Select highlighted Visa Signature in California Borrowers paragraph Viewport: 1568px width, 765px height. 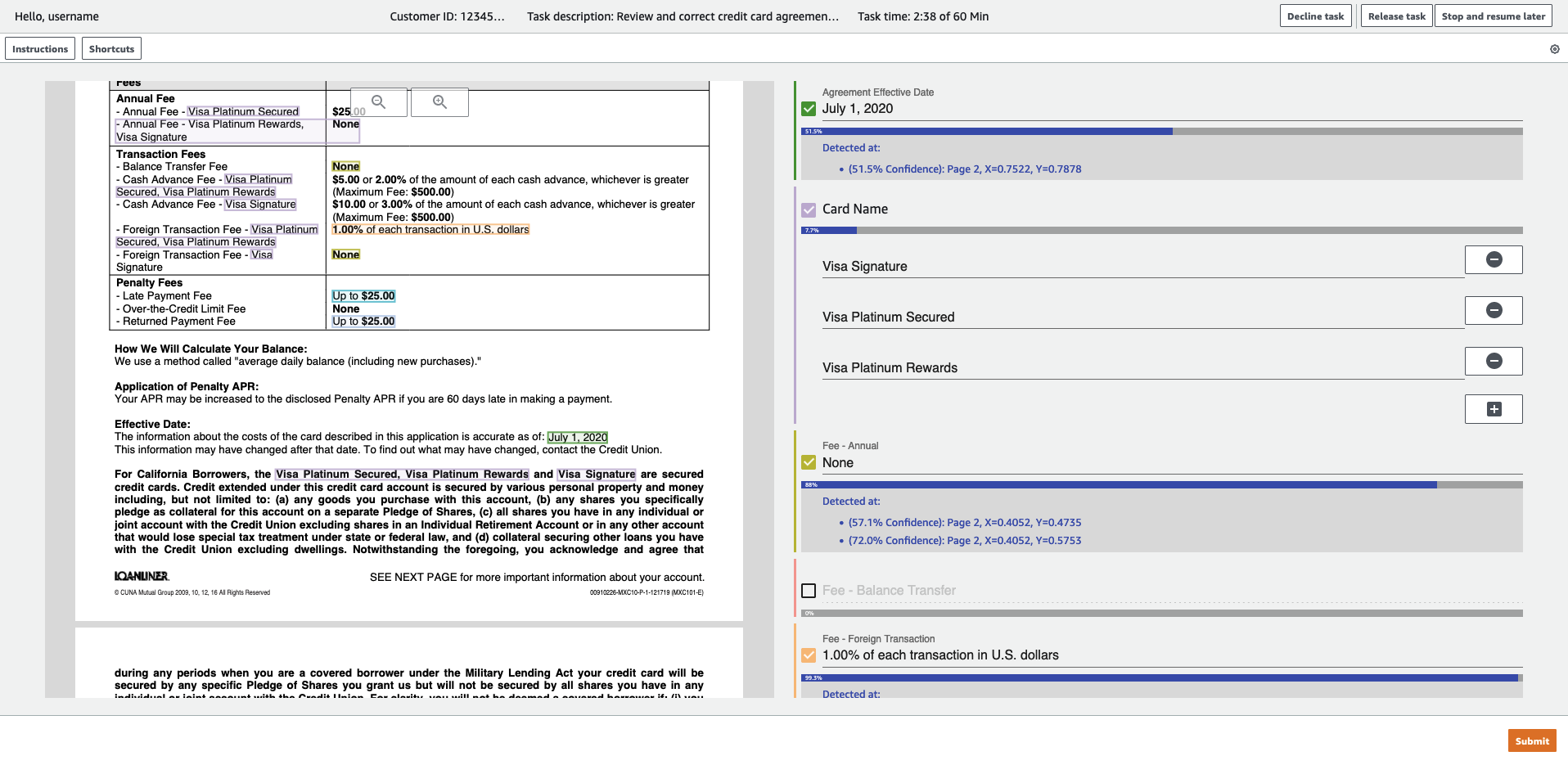click(597, 475)
